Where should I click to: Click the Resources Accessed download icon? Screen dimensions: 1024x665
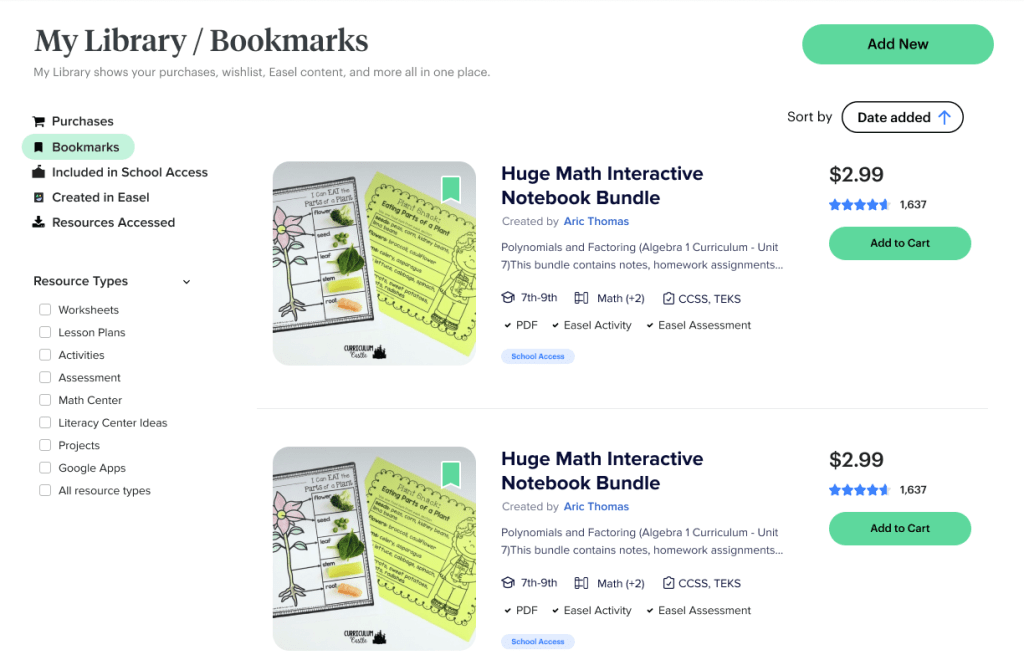pyautogui.click(x=39, y=222)
